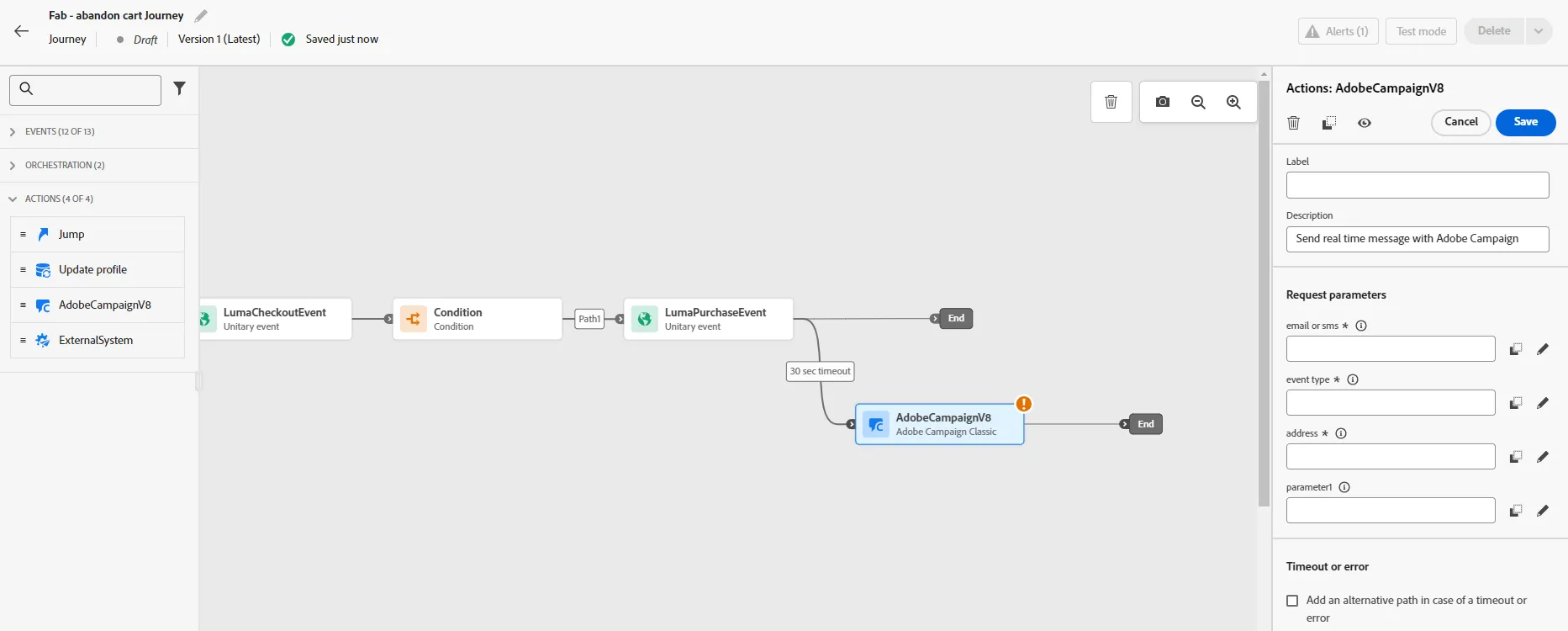Select AdobeCampaignV8 action in palette
The width and height of the screenshot is (1568, 631).
pos(98,305)
